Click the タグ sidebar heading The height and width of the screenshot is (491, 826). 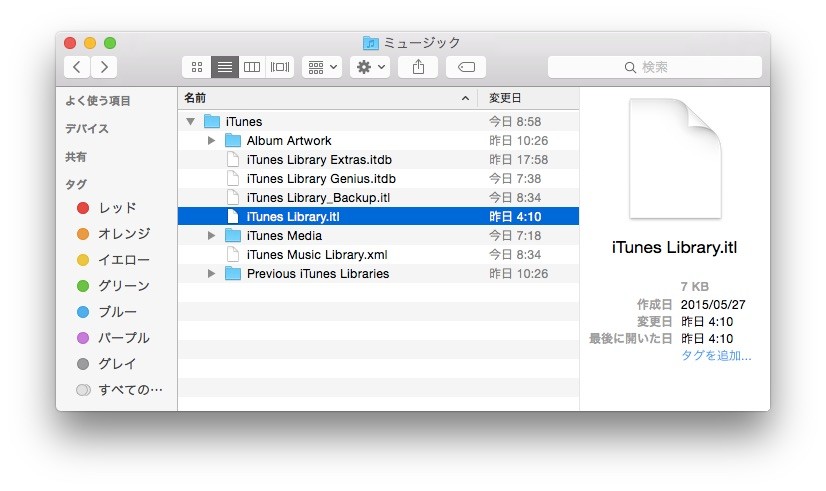(76, 185)
